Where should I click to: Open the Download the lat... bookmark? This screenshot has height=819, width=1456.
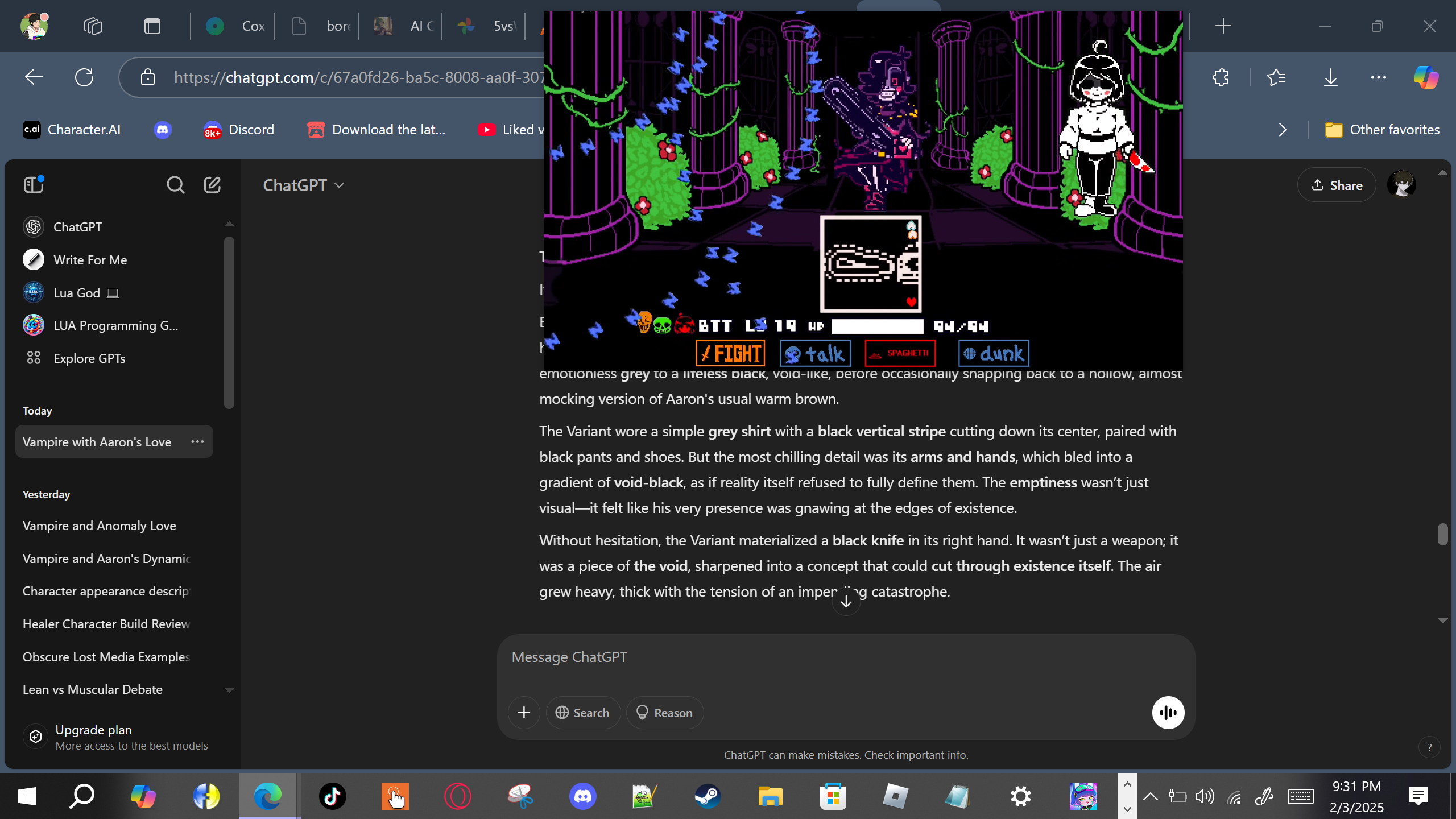tap(377, 130)
